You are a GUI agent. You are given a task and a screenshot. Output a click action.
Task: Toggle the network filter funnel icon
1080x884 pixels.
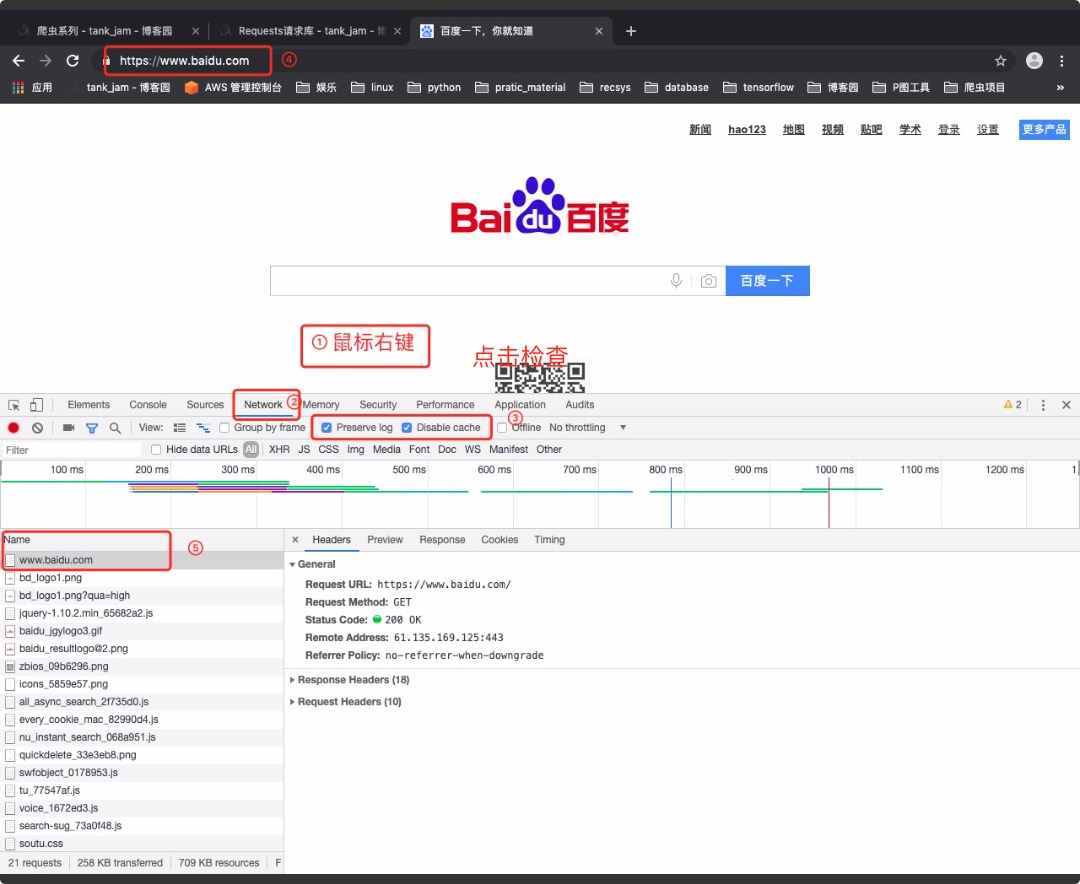pos(92,428)
